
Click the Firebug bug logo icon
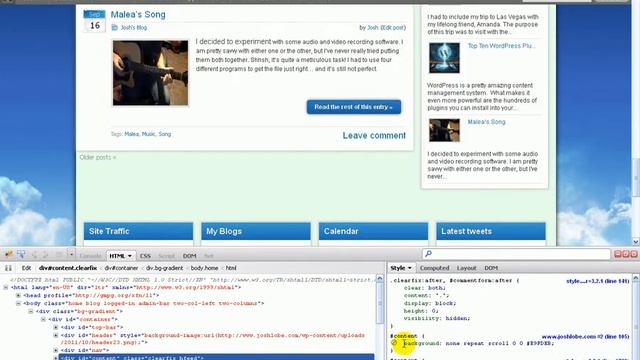tap(9, 254)
